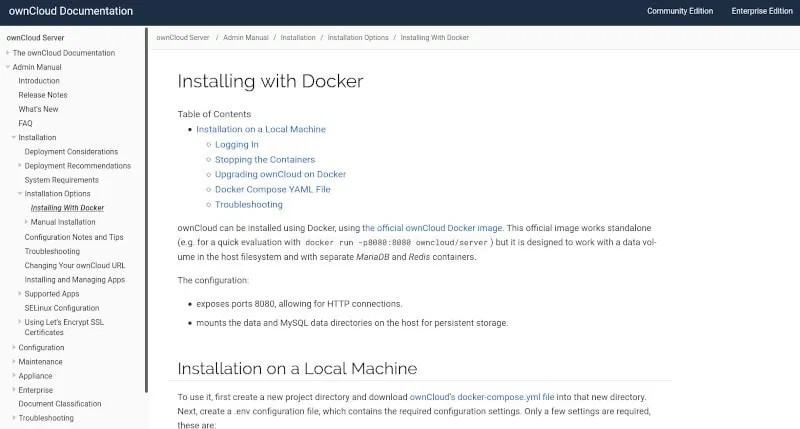The image size is (800, 429).
Task: Open the Community Edition menu item
Action: [680, 11]
